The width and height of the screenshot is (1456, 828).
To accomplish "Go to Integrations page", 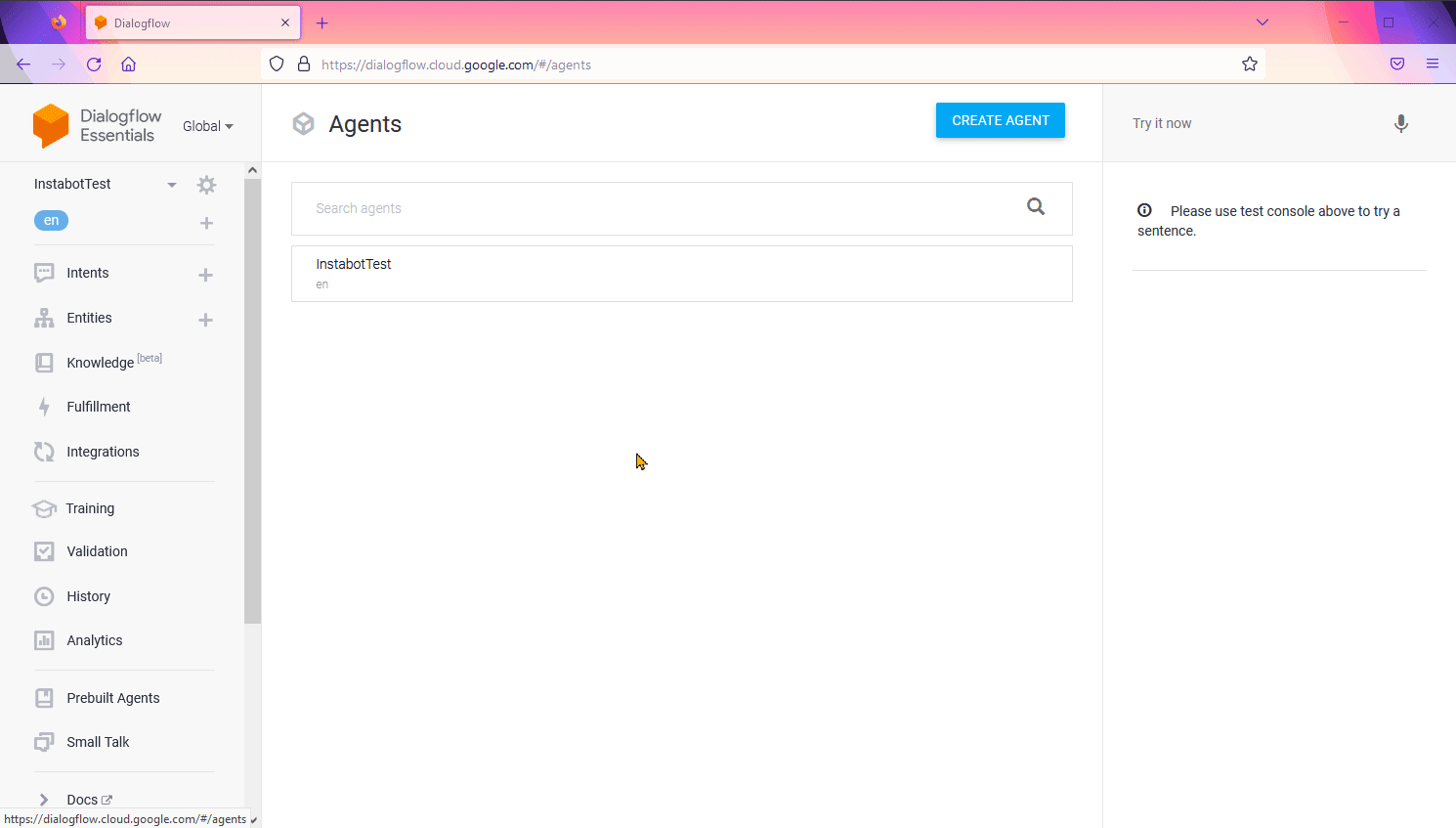I will click(x=103, y=452).
